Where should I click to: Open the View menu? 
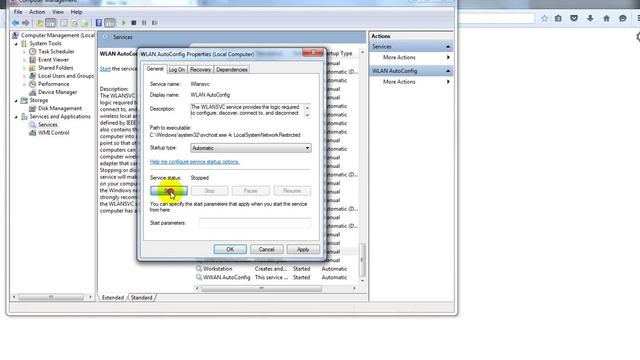(x=58, y=12)
